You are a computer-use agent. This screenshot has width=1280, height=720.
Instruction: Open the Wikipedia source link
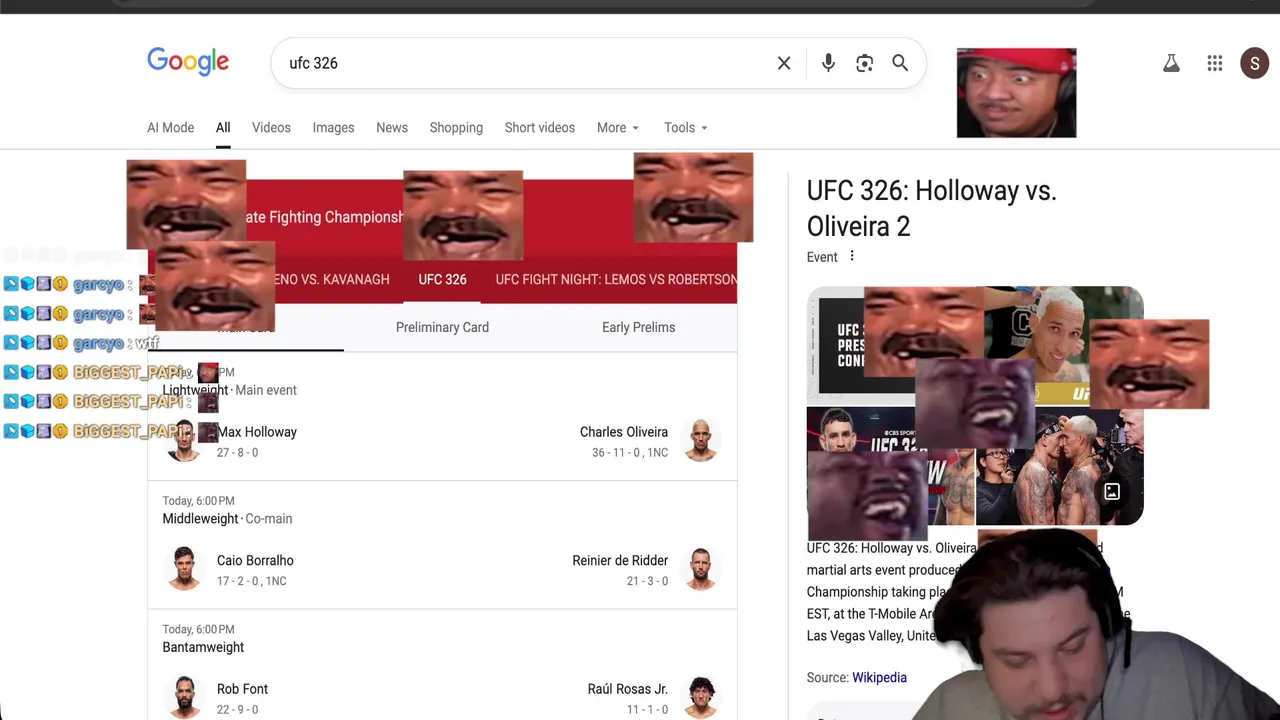click(x=879, y=678)
